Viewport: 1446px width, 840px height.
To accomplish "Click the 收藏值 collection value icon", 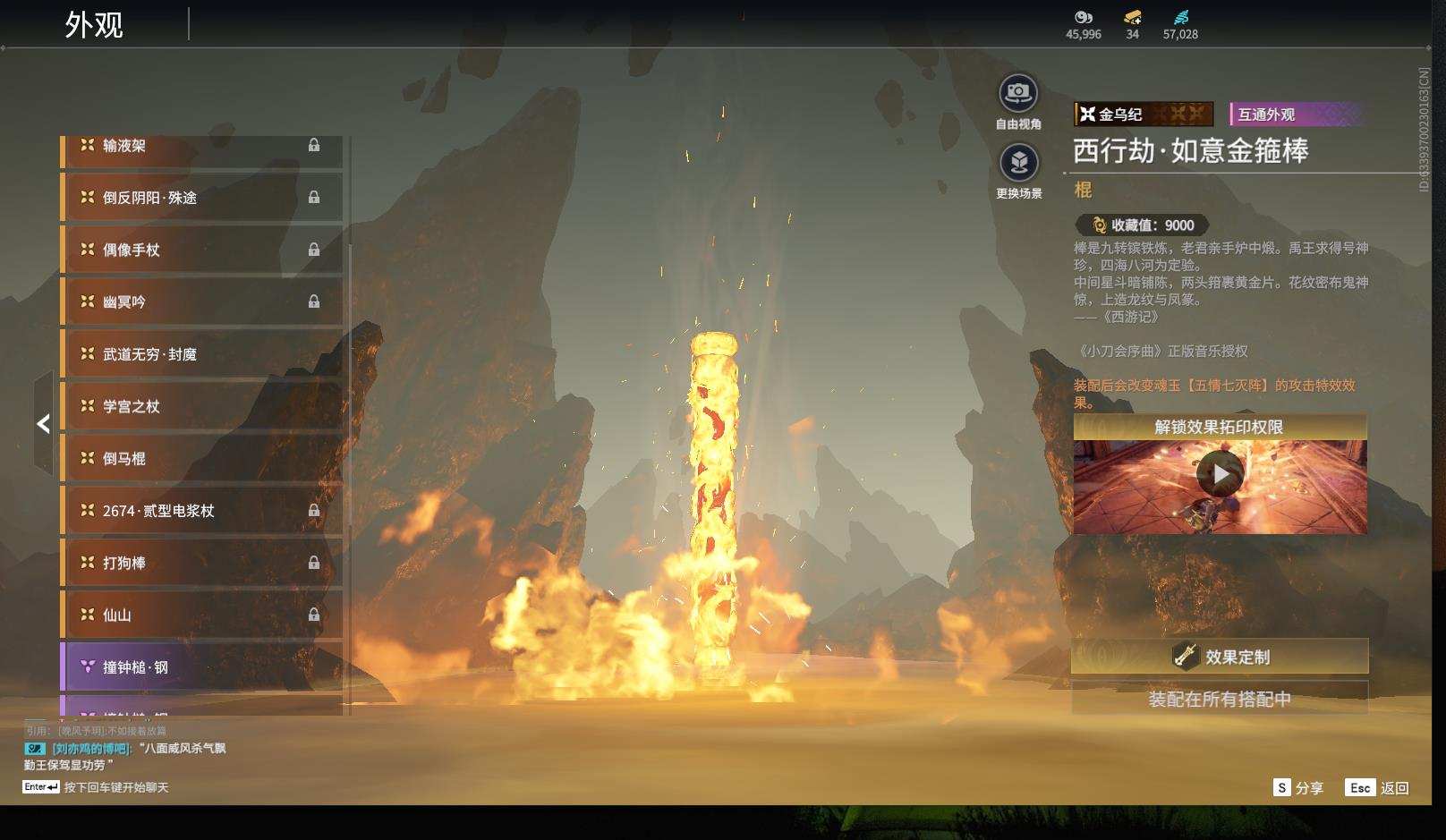I will coord(1100,225).
